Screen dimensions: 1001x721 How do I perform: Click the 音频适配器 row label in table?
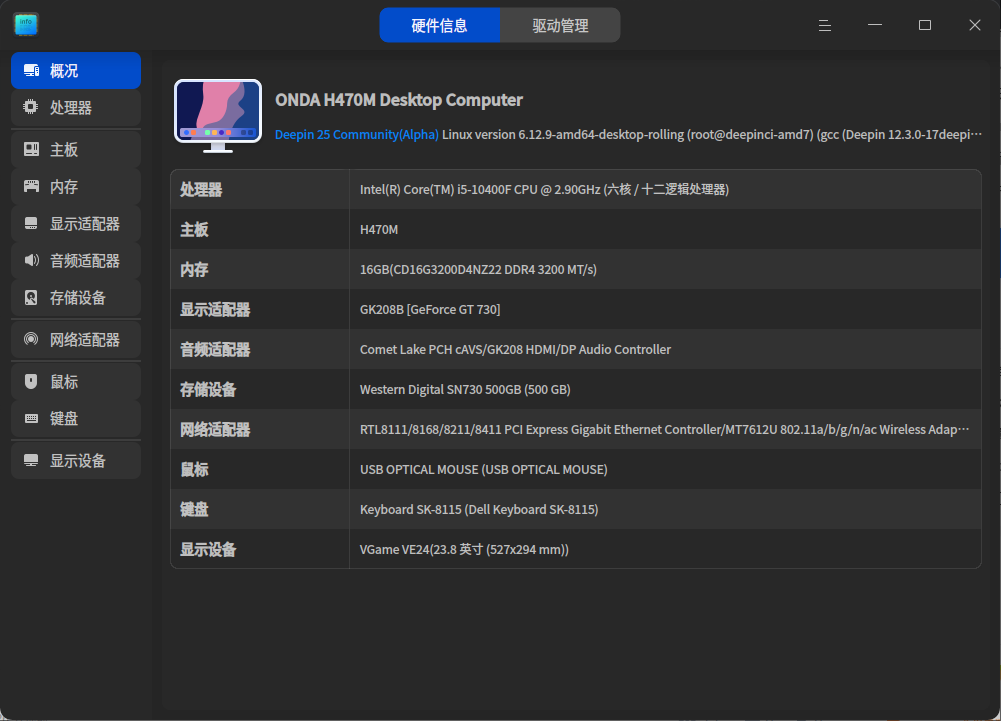pos(214,350)
